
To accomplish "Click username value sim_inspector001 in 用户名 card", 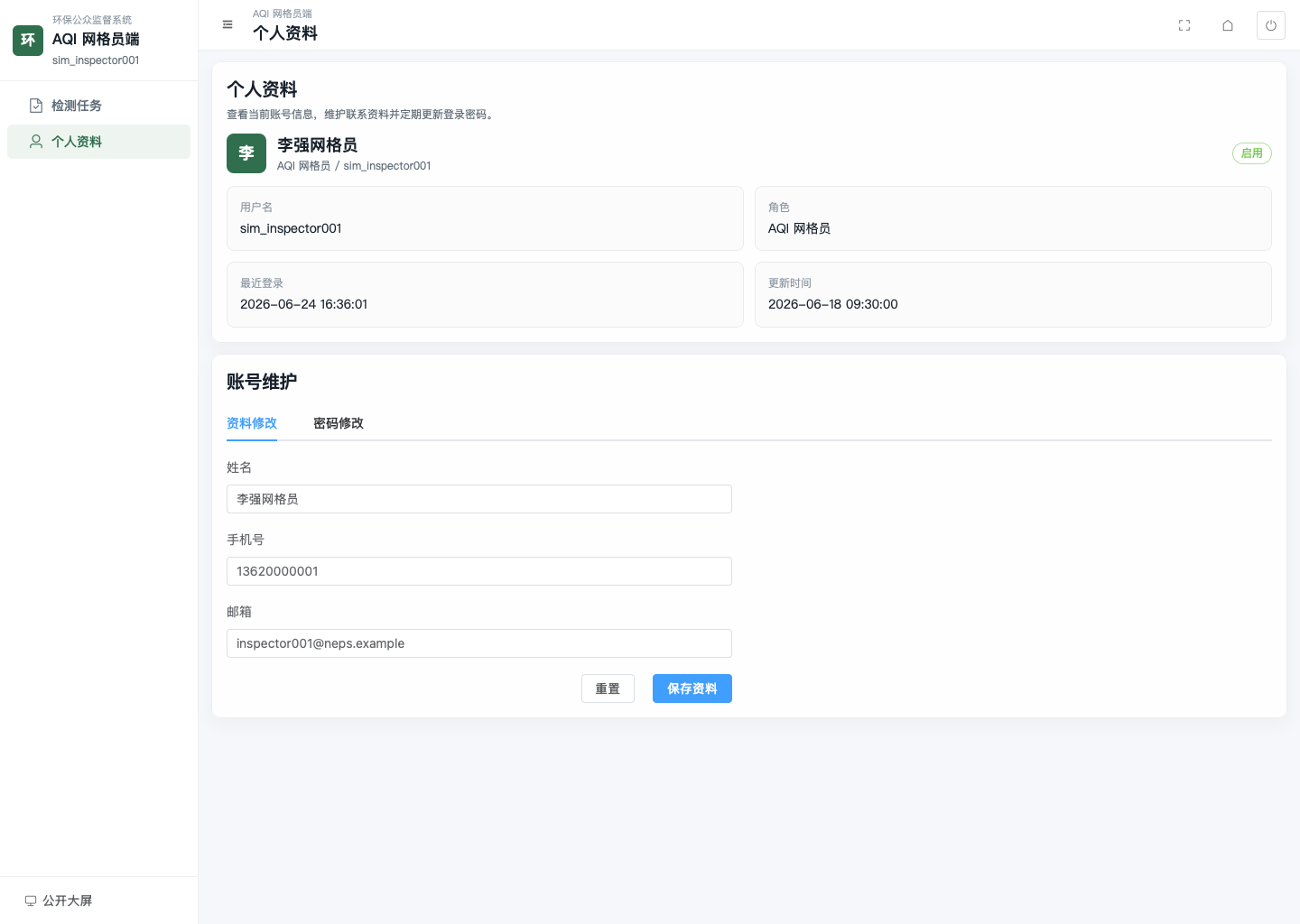I will 291,228.
